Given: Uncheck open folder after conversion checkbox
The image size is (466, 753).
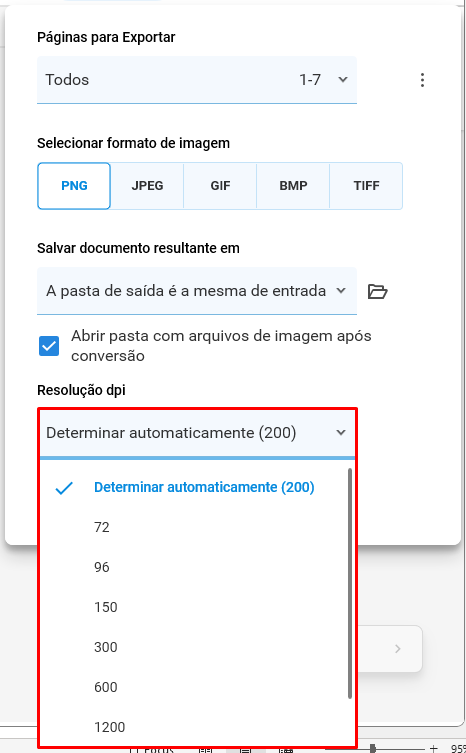Looking at the screenshot, I should [49, 346].
